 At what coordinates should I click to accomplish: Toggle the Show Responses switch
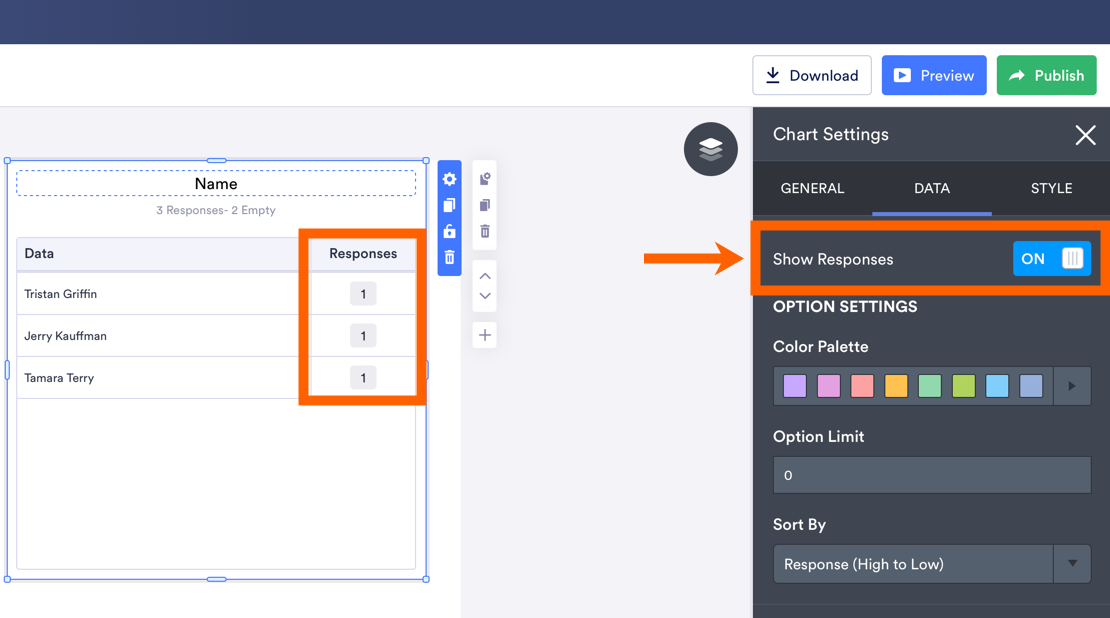(x=1051, y=259)
